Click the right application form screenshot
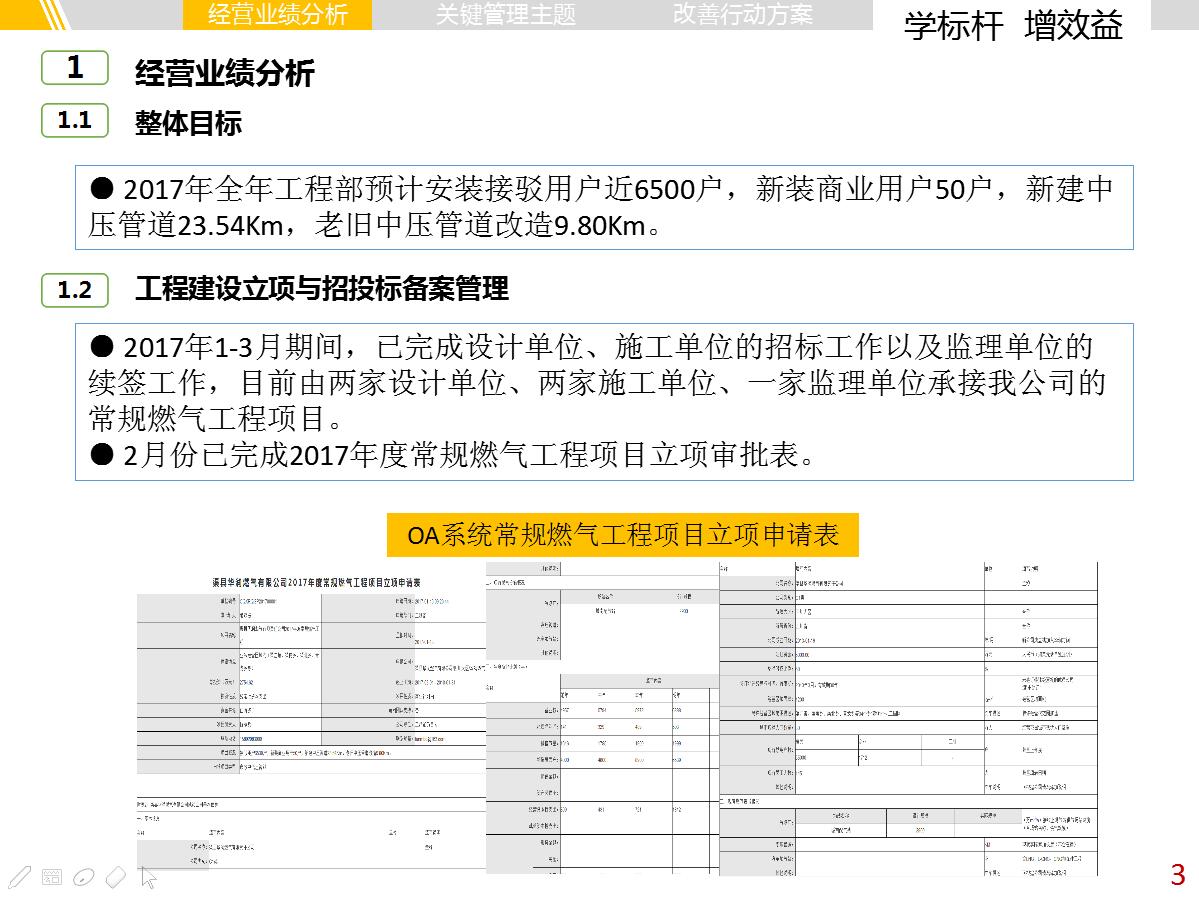1199x898 pixels. click(908, 718)
